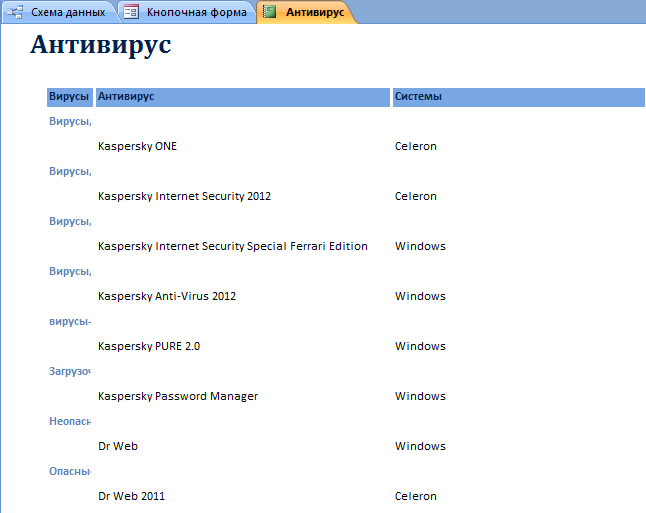
Task: Click the Кнопочная форма form icon
Action: [131, 12]
